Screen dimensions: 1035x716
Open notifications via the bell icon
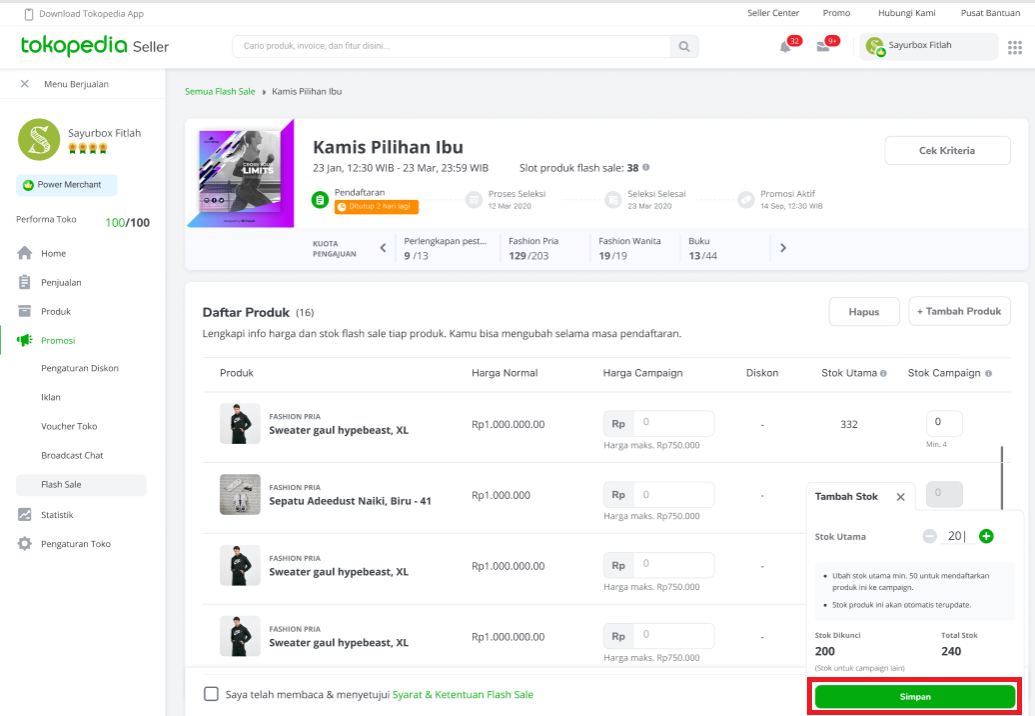785,46
